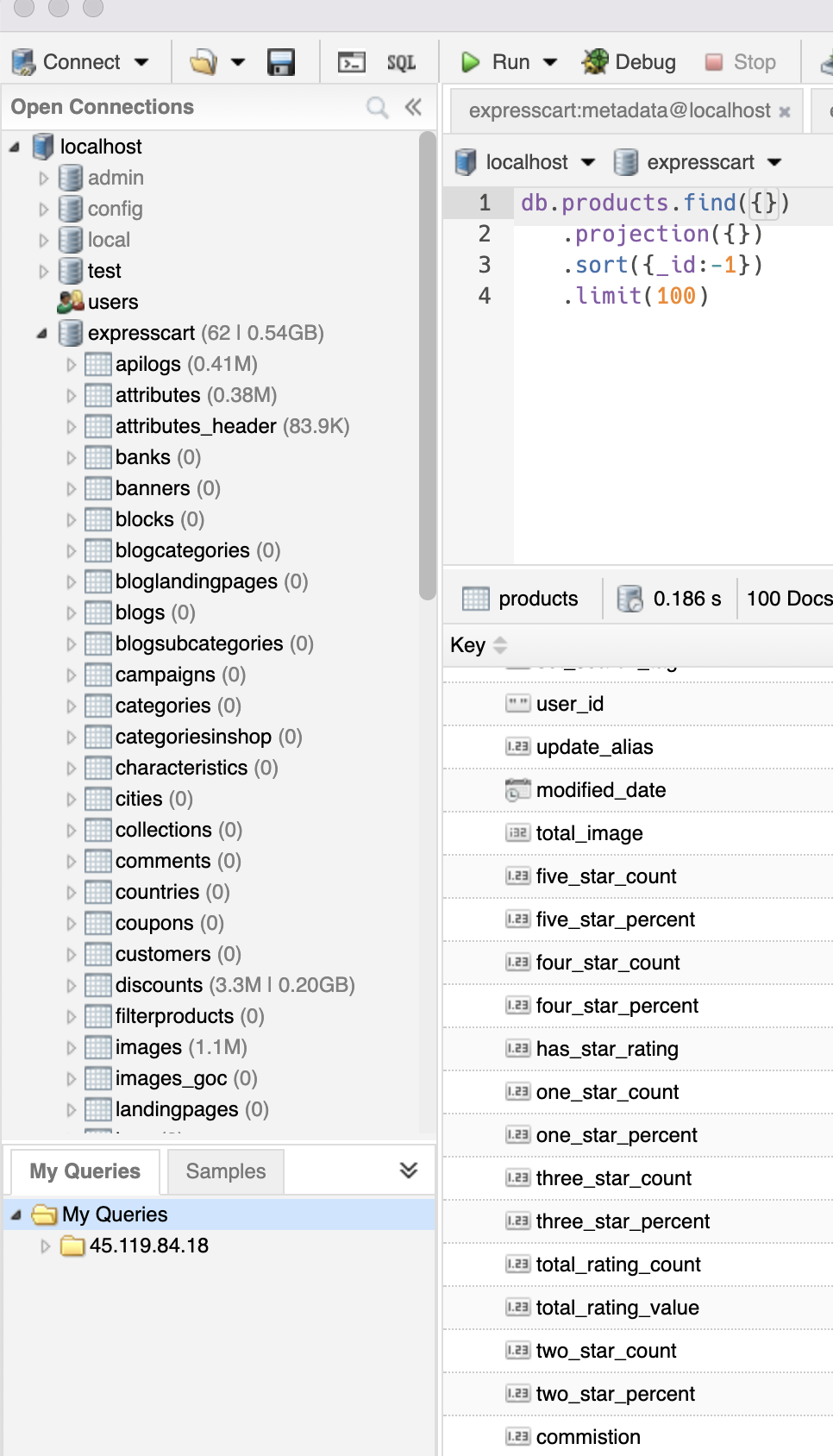Click the Stop button
The image size is (833, 1456).
[x=741, y=62]
